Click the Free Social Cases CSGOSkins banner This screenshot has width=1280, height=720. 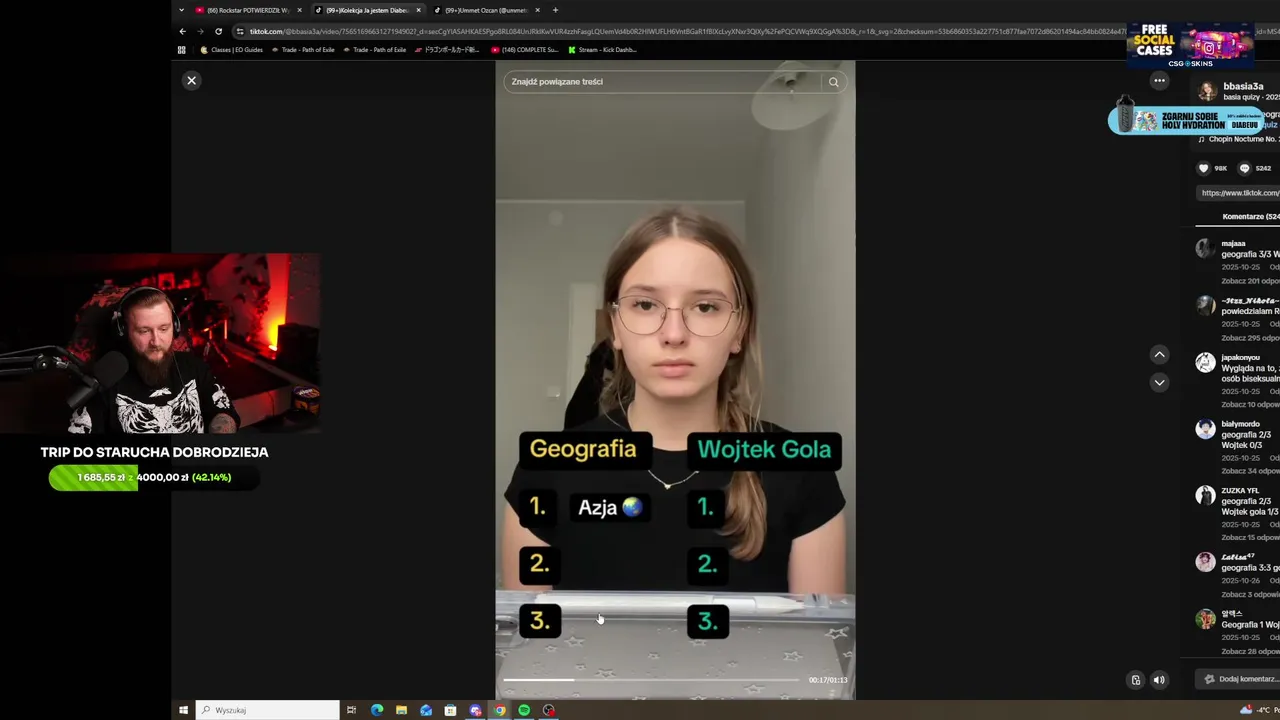pyautogui.click(x=1189, y=45)
